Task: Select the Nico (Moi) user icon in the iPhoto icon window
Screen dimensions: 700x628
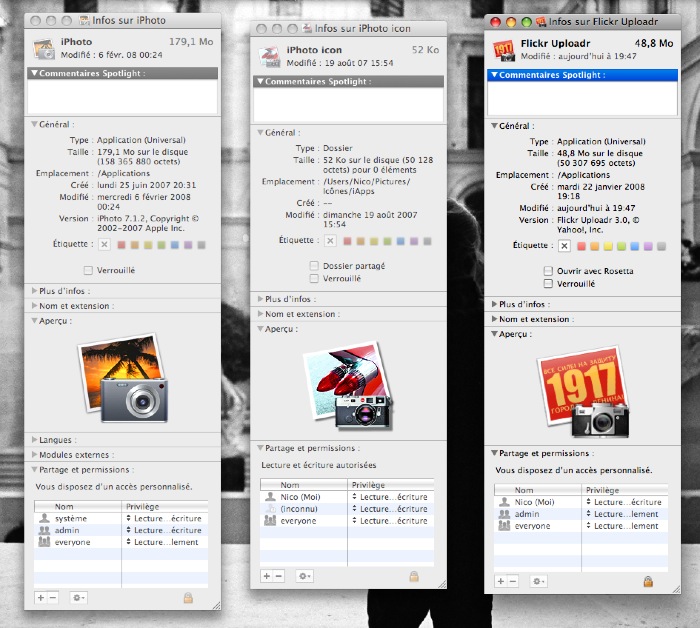Action: tap(270, 497)
